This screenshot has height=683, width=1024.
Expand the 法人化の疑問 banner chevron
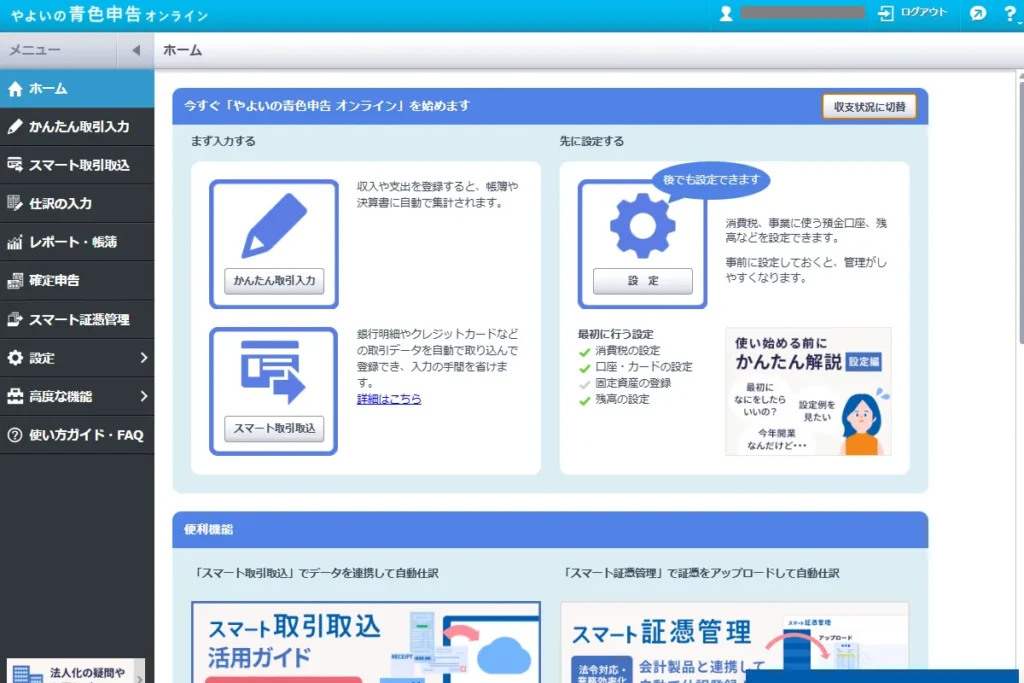click(x=139, y=678)
